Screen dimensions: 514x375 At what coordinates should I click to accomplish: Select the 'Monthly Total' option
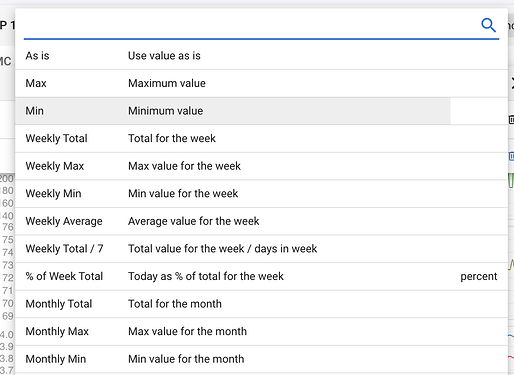click(261, 304)
